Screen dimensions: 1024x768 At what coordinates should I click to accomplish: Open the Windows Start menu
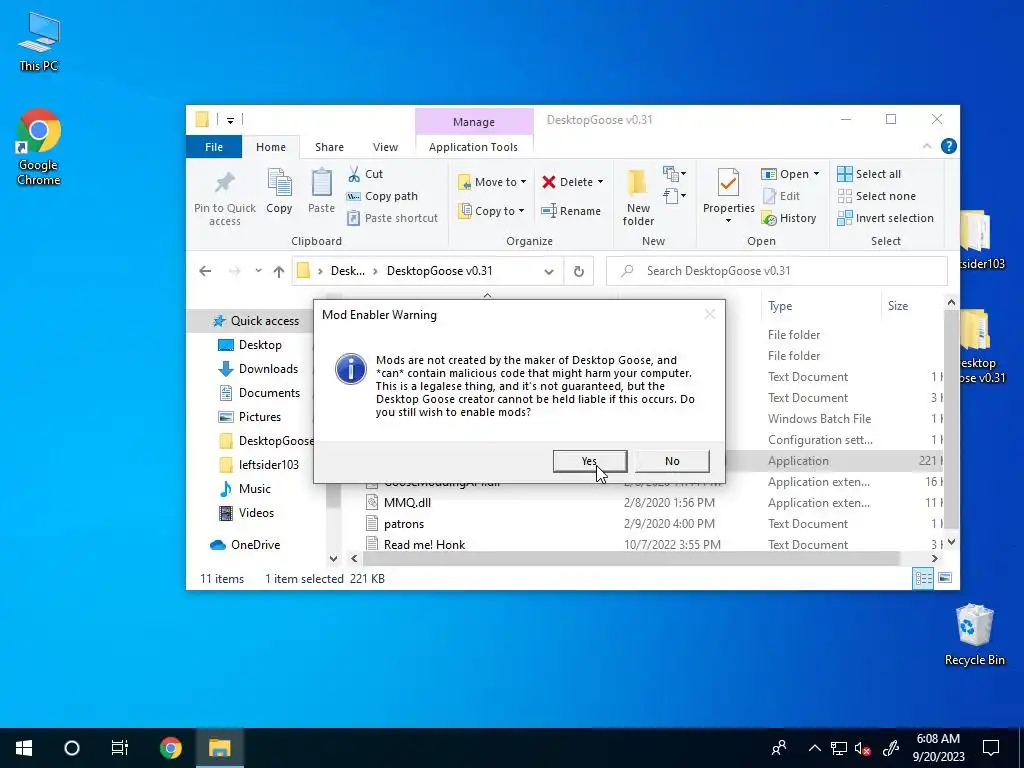pyautogui.click(x=24, y=748)
